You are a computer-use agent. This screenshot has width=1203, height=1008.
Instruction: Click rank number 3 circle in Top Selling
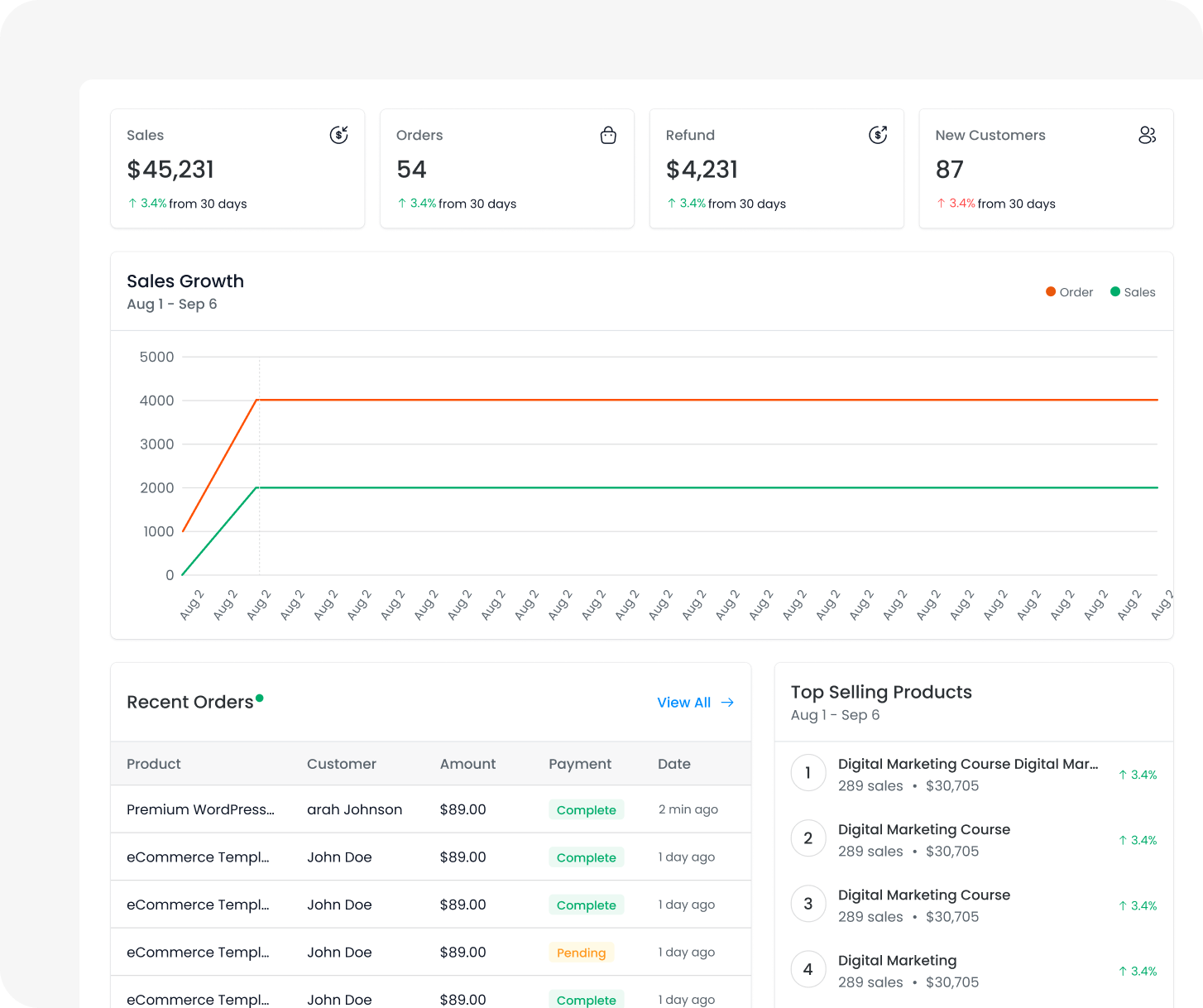point(808,904)
